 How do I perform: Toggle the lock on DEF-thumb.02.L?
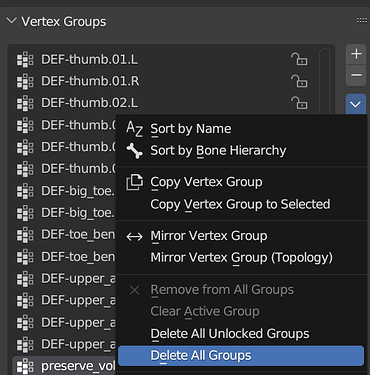pyautogui.click(x=299, y=103)
